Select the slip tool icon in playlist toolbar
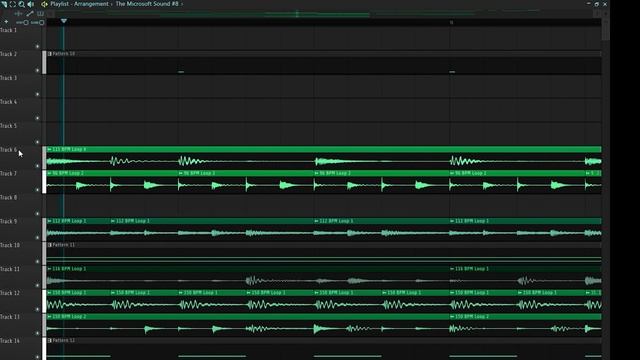Screen dimensions: 640x360 (x=4, y=4)
